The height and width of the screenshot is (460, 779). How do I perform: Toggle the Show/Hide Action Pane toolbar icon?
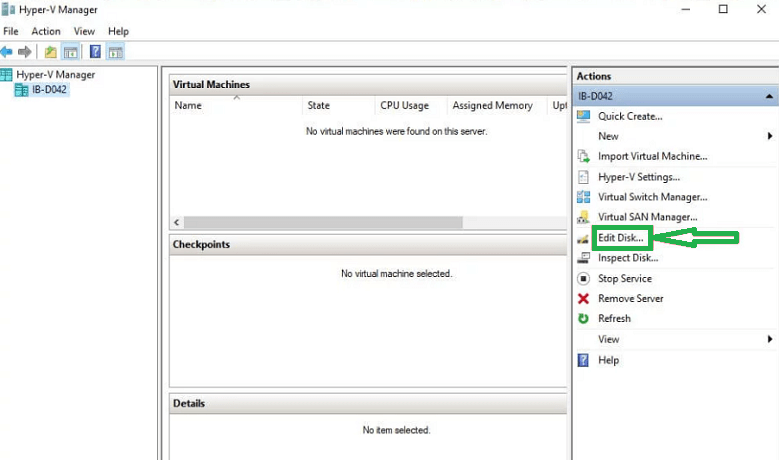pyautogui.click(x=116, y=52)
